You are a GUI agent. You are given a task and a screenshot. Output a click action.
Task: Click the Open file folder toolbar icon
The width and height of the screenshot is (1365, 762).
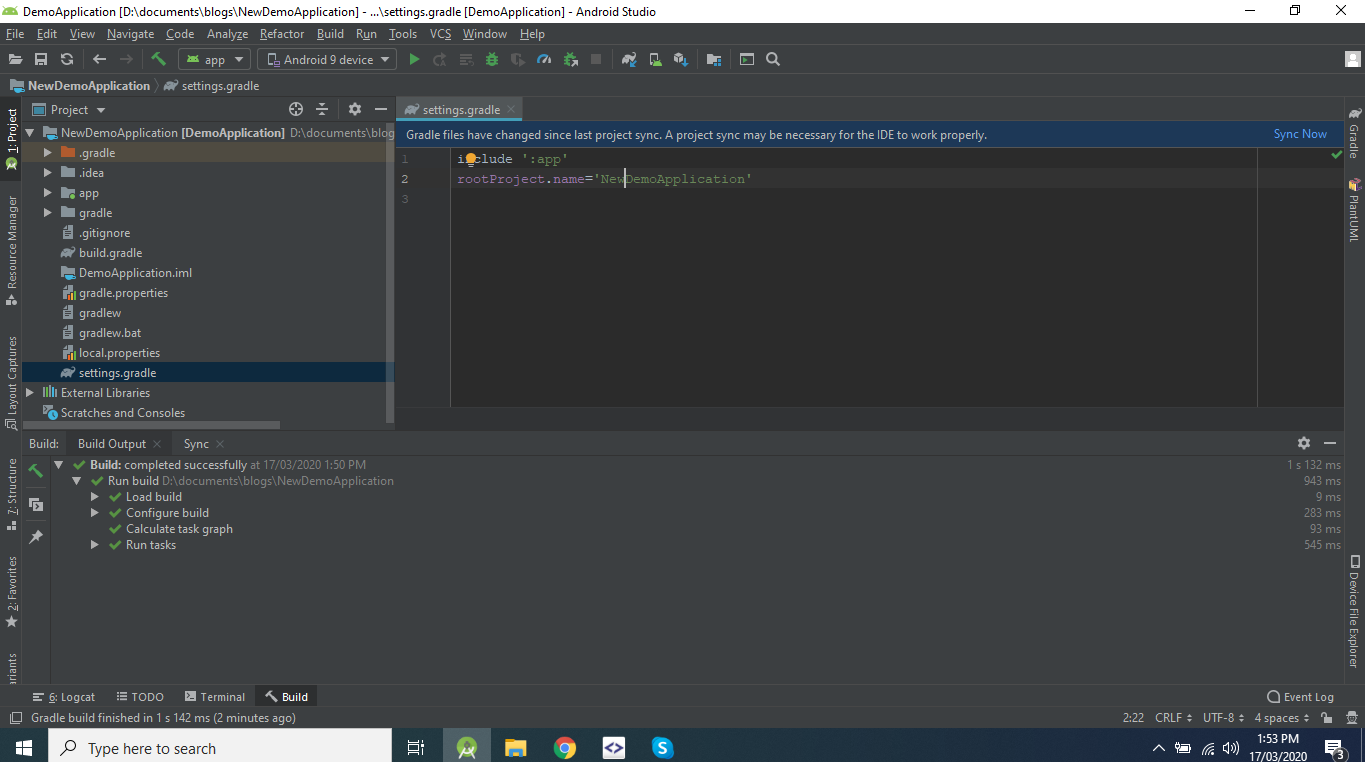tap(16, 60)
